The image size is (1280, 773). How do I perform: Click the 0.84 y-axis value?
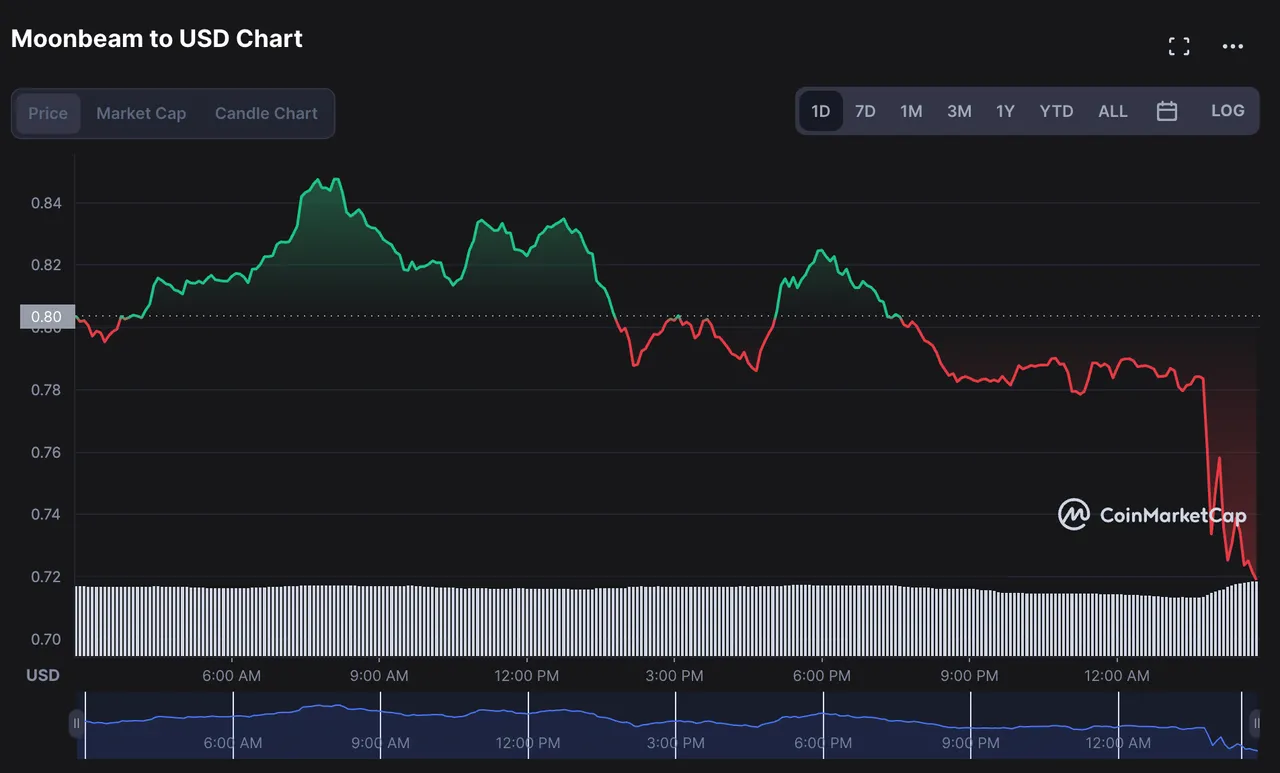(46, 203)
